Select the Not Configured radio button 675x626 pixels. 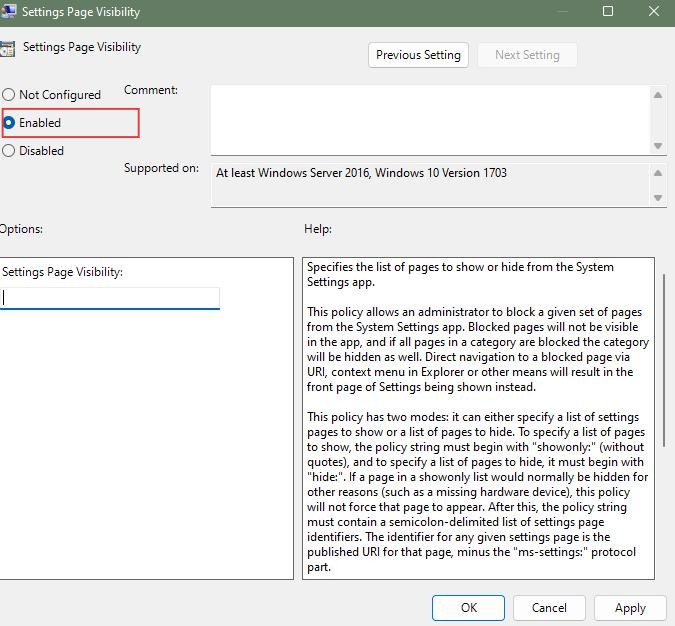pos(9,95)
